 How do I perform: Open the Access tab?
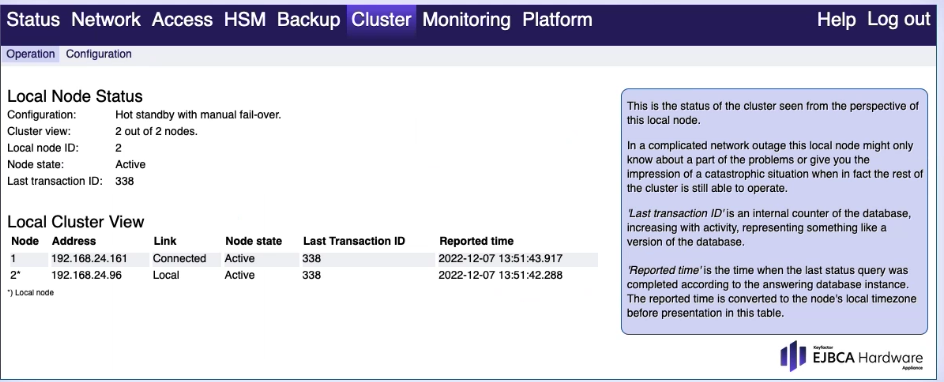pos(182,20)
